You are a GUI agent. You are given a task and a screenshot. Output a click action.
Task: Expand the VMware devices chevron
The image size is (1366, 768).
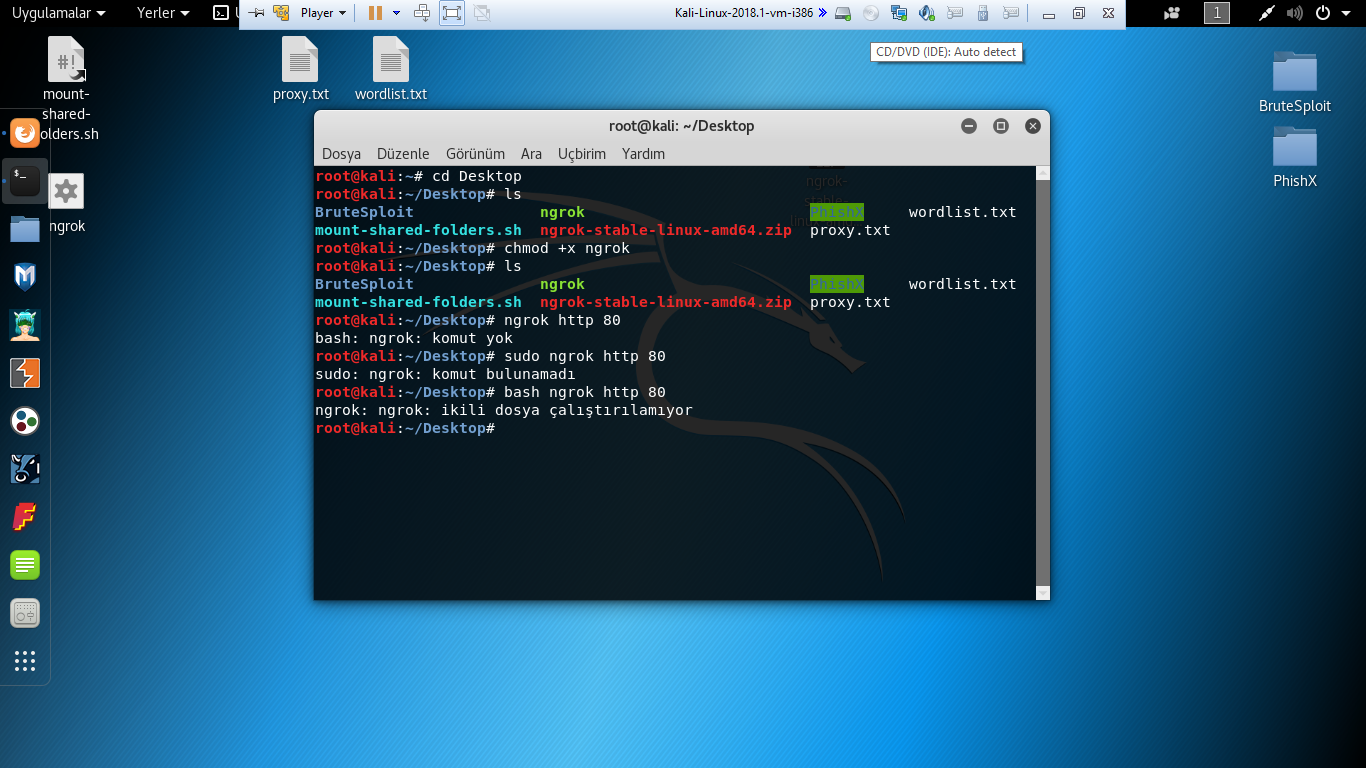click(x=822, y=13)
